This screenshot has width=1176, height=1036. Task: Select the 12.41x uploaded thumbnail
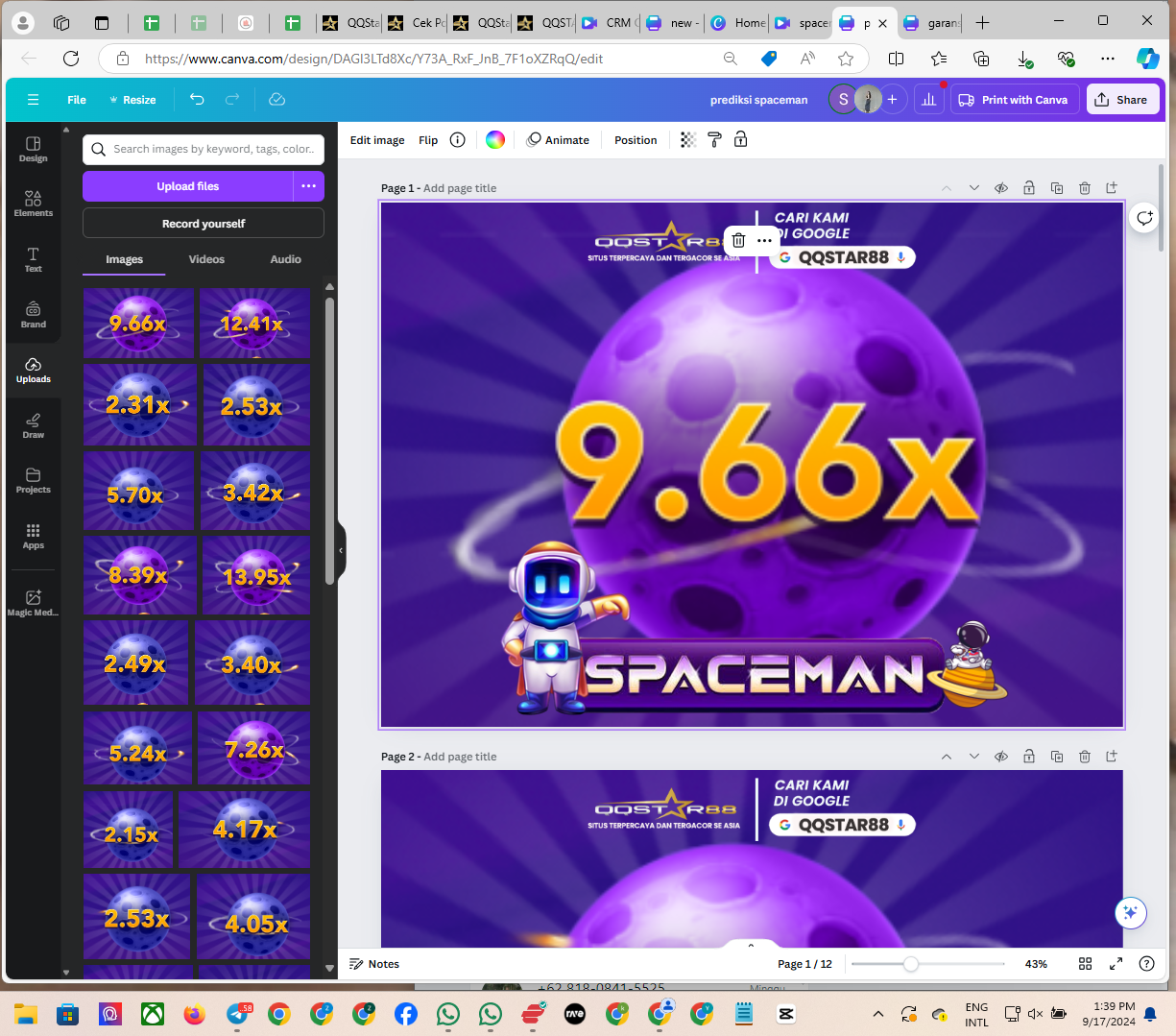click(255, 324)
